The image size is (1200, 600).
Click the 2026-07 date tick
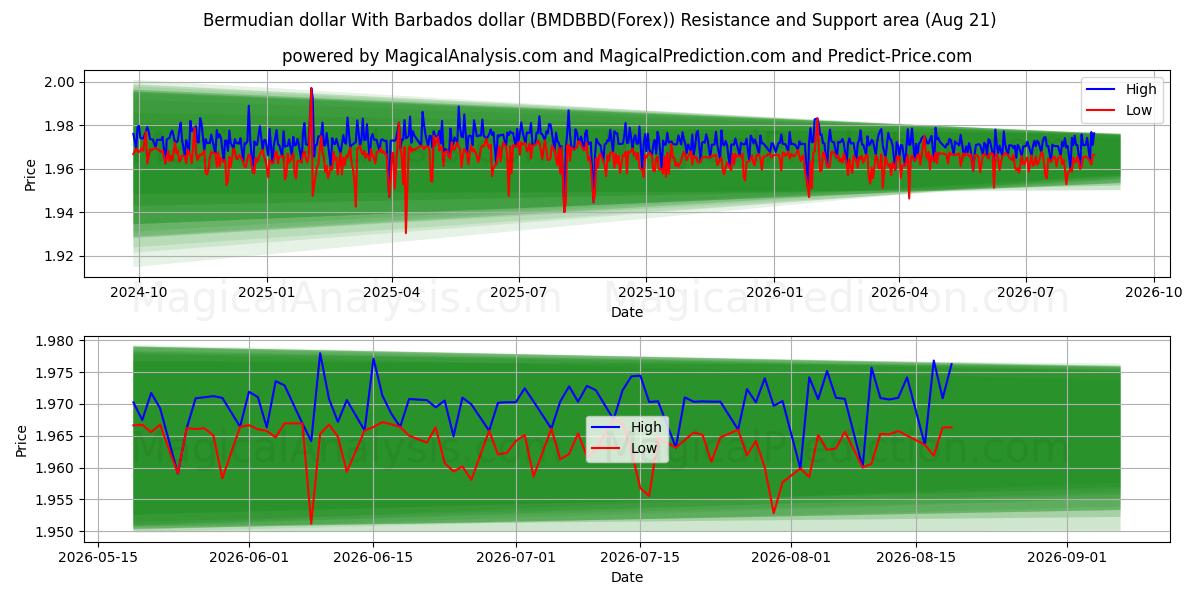pyautogui.click(x=1026, y=294)
